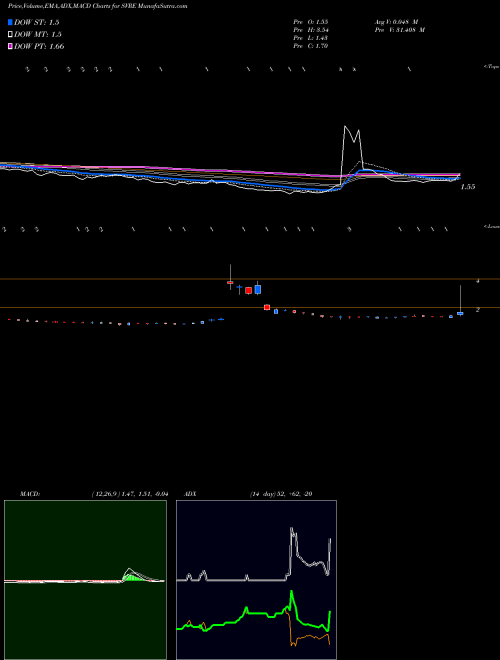Click the 'Pre H: 3.54' value
This screenshot has width=500, height=660.
[311, 30]
